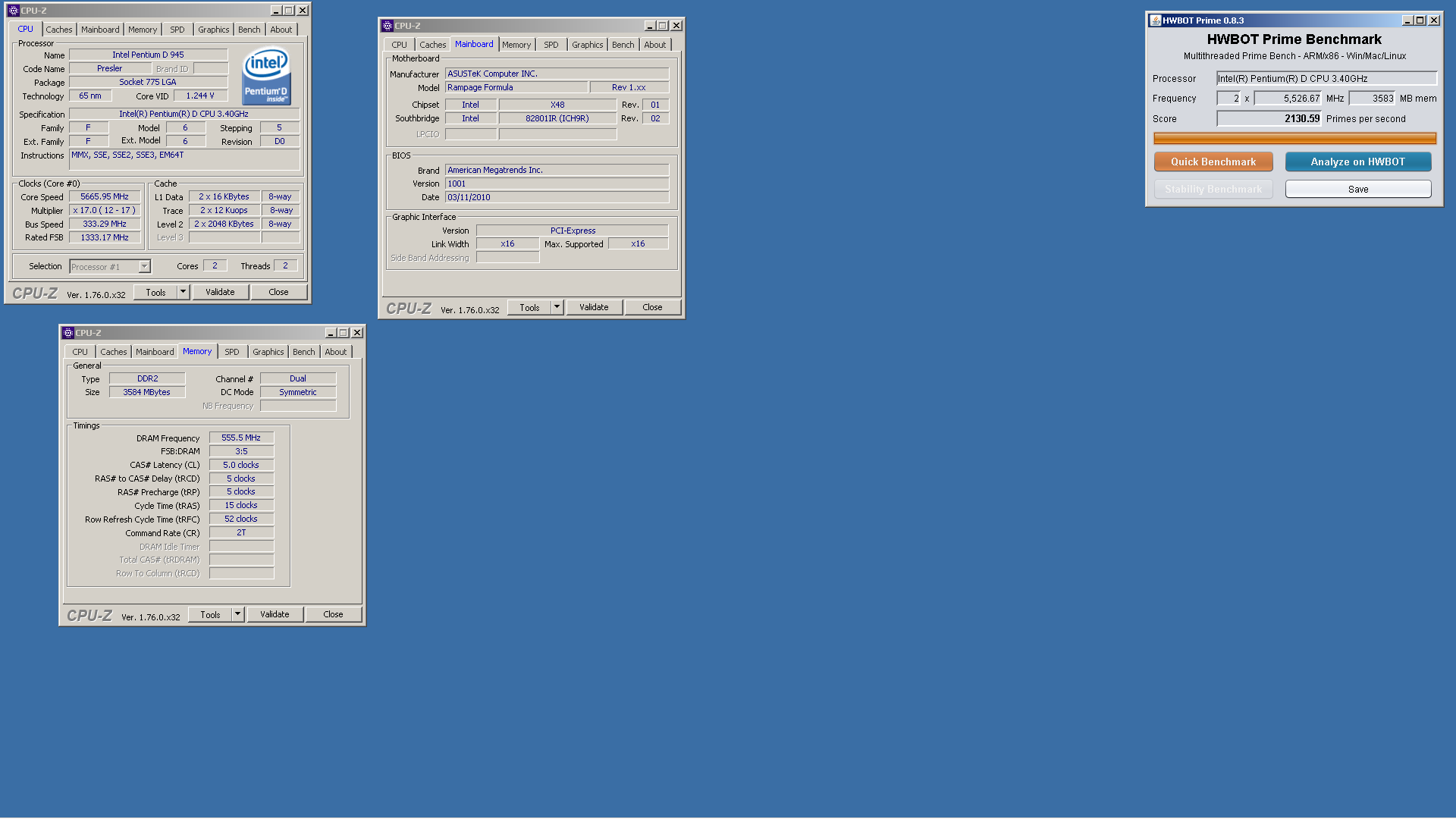
Task: Open Graphics tab in CPU window
Action: pyautogui.click(x=213, y=30)
